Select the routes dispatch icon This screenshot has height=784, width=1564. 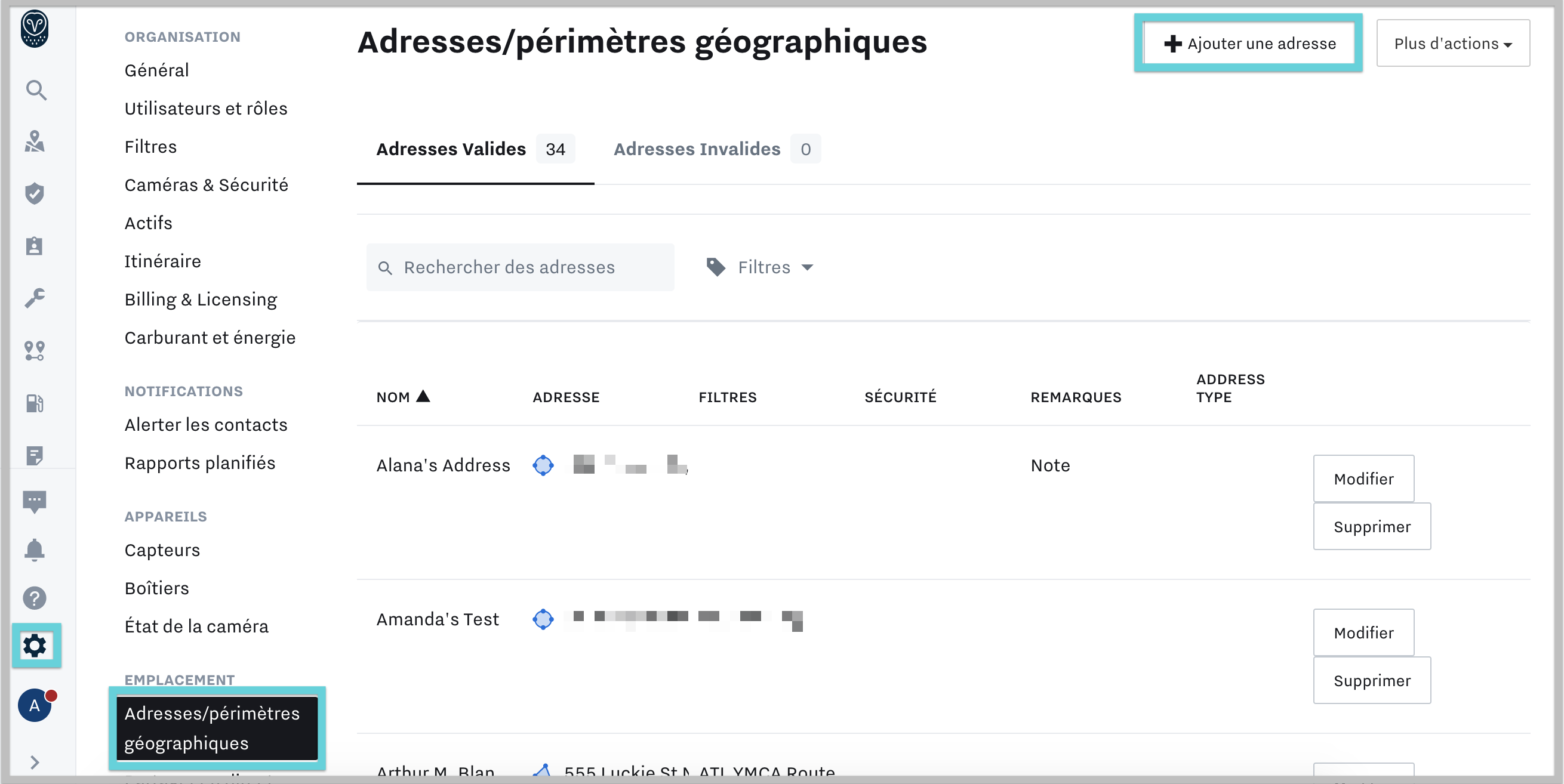click(x=35, y=351)
